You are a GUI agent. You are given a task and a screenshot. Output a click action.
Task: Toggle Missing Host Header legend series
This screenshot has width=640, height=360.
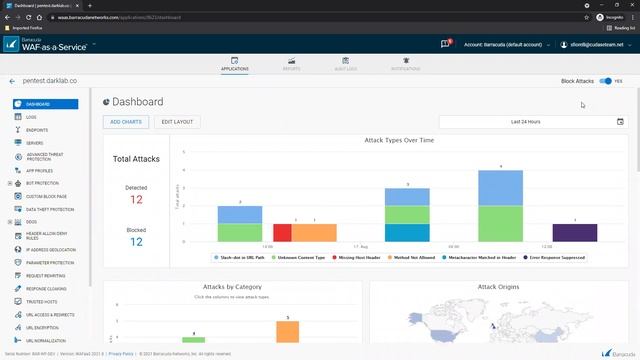click(356, 258)
